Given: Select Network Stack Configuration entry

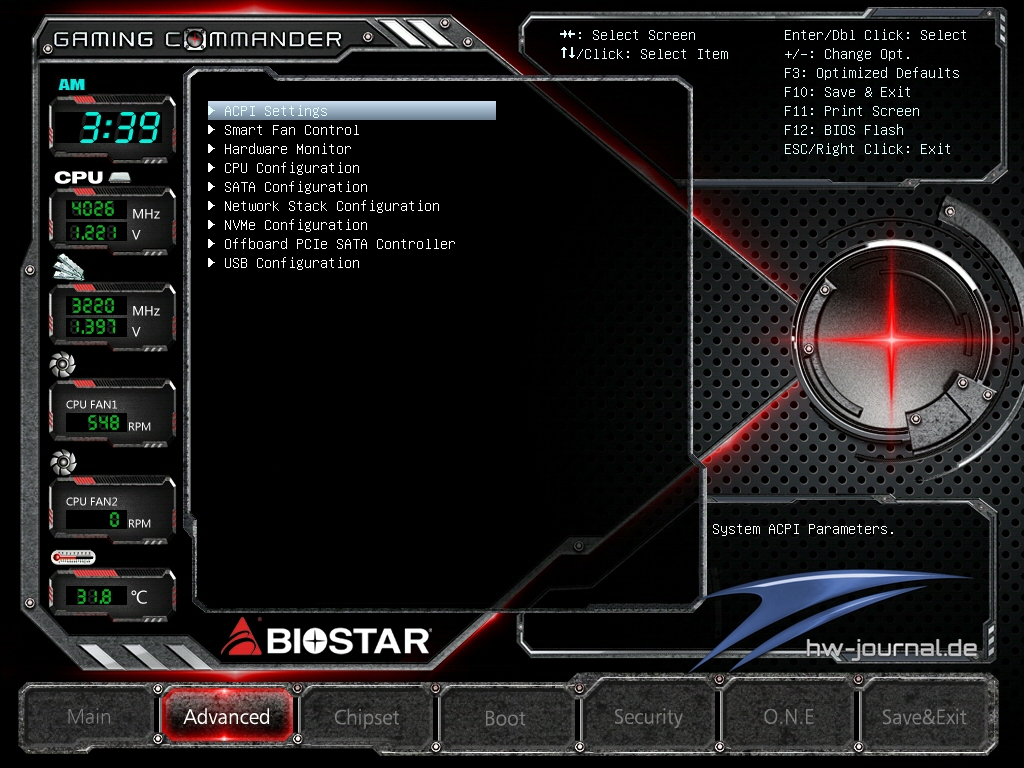Looking at the screenshot, I should point(332,206).
